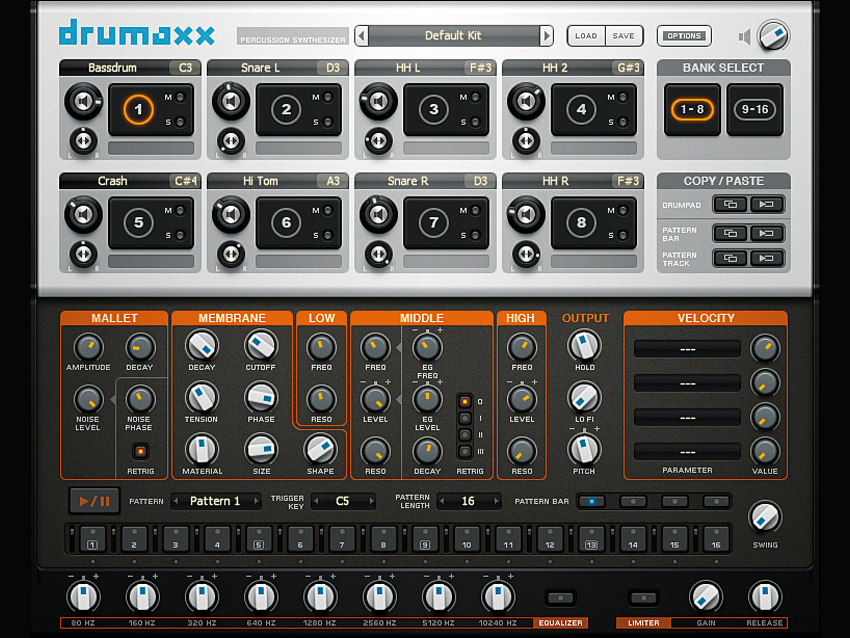The image size is (850, 638).
Task: Trigger Snare L pad 2
Action: pyautogui.click(x=286, y=109)
